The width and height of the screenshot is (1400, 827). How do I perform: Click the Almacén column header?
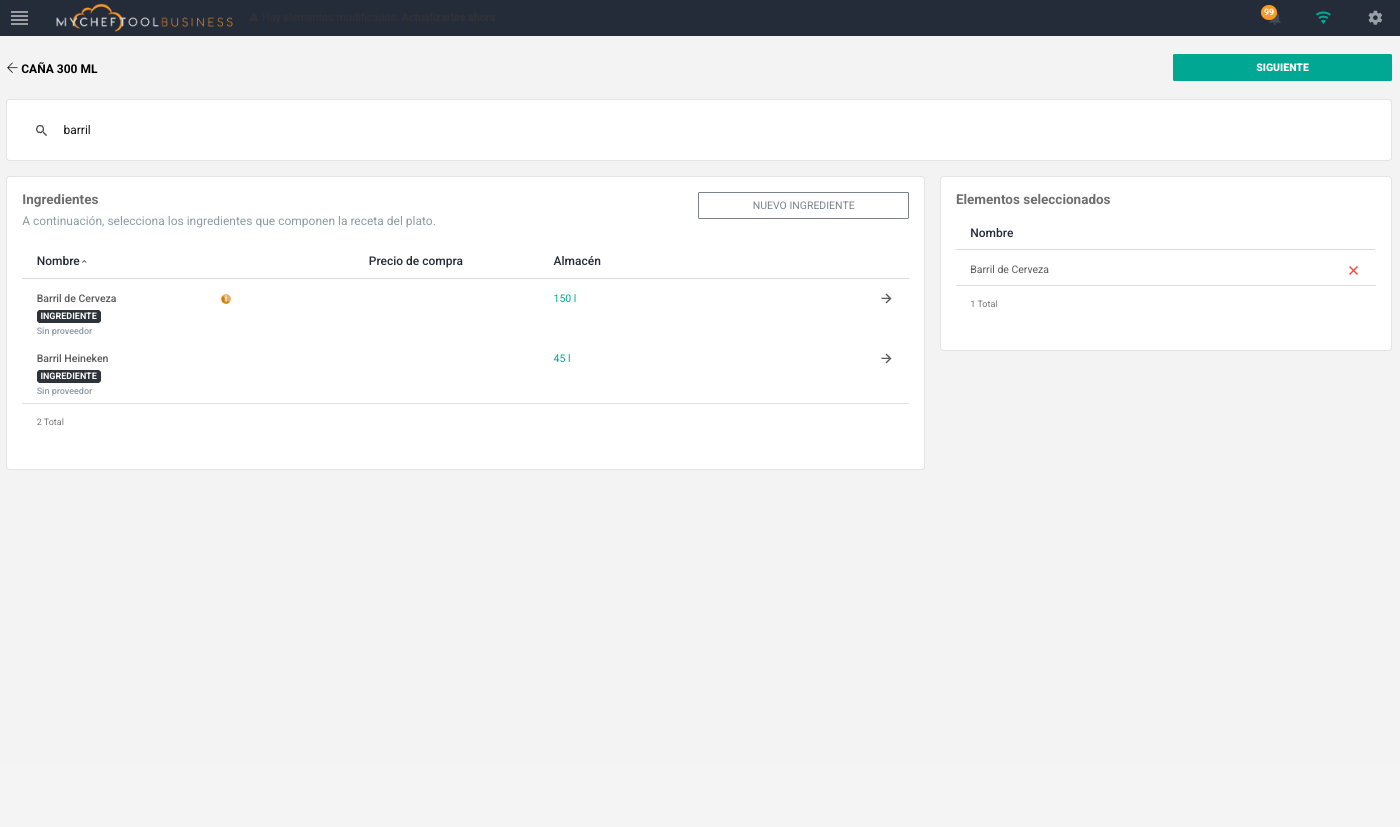click(577, 261)
